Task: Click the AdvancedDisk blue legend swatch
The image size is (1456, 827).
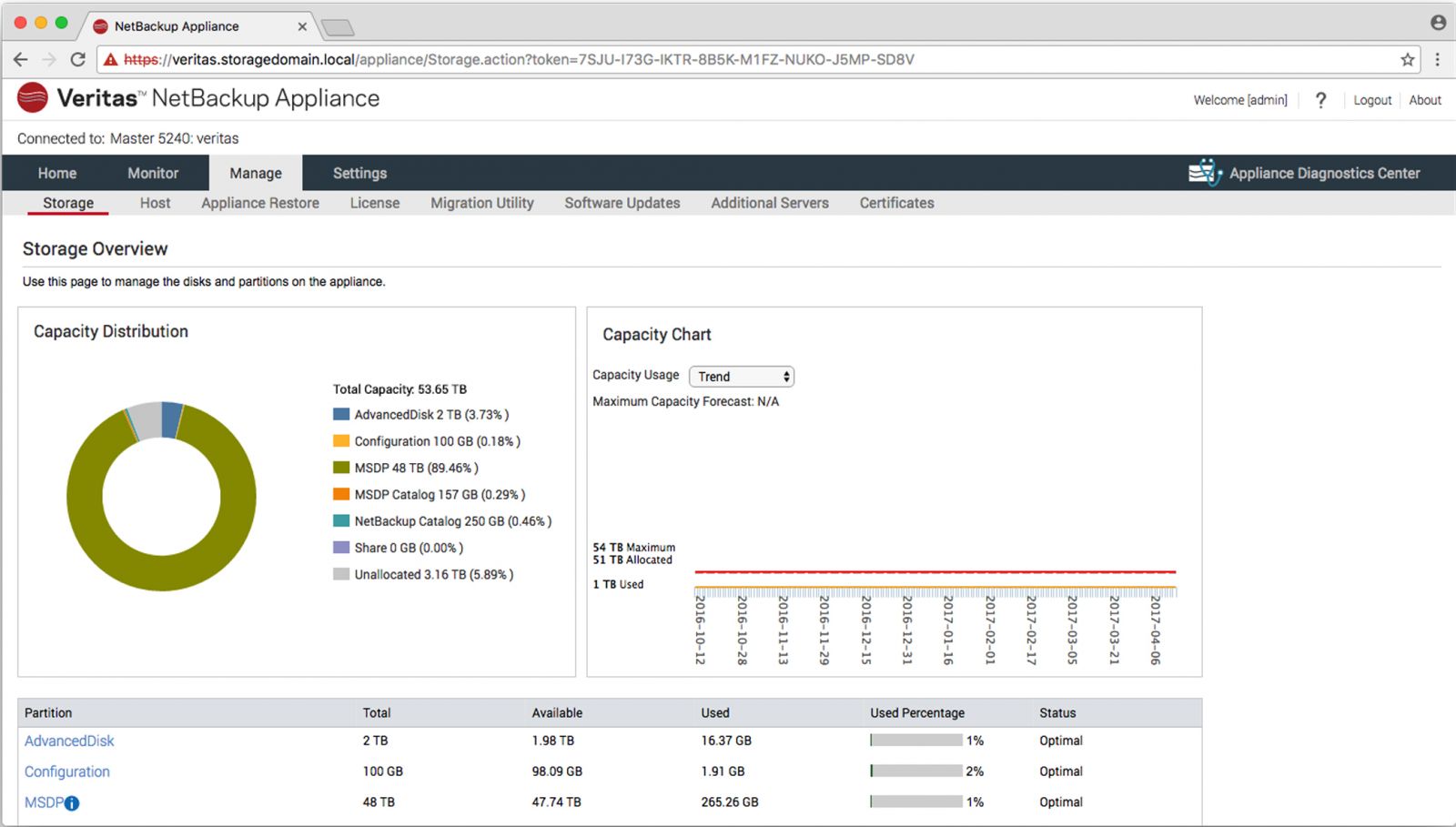Action: [341, 414]
